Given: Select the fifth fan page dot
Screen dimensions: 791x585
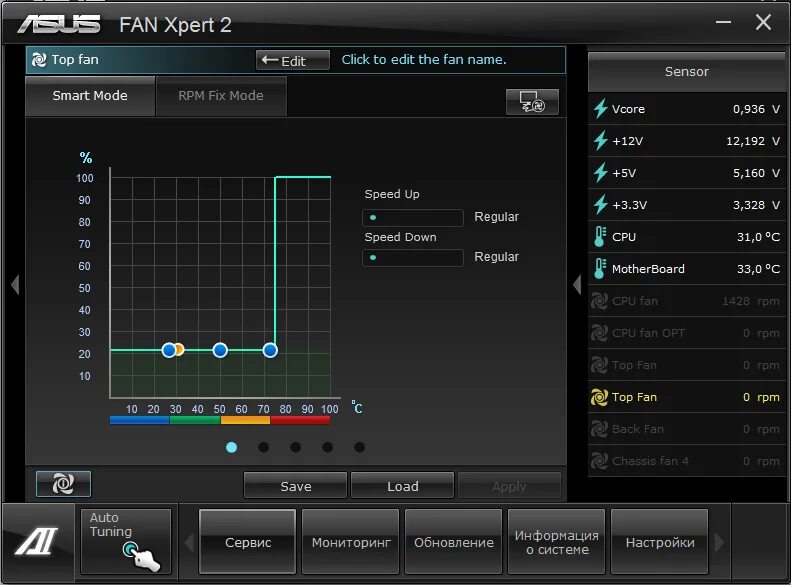Looking at the screenshot, I should click(x=359, y=447).
